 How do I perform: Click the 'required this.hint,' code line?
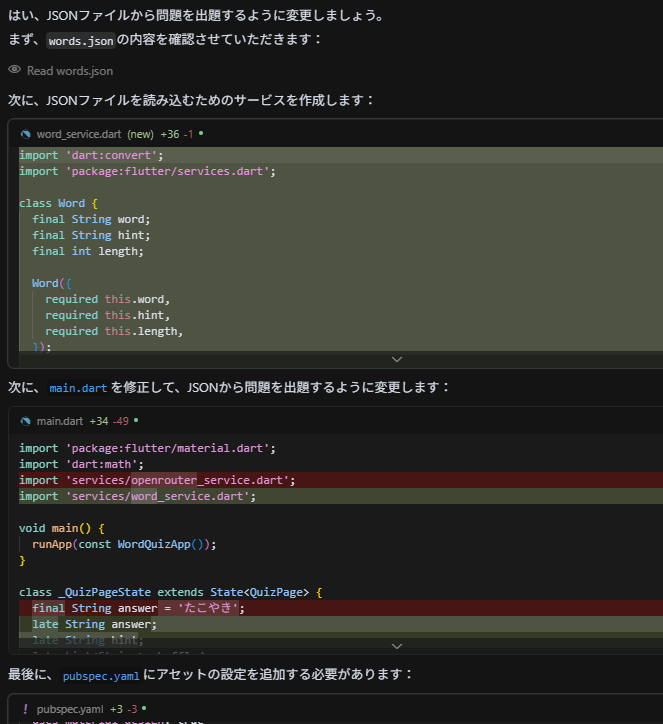(108, 315)
